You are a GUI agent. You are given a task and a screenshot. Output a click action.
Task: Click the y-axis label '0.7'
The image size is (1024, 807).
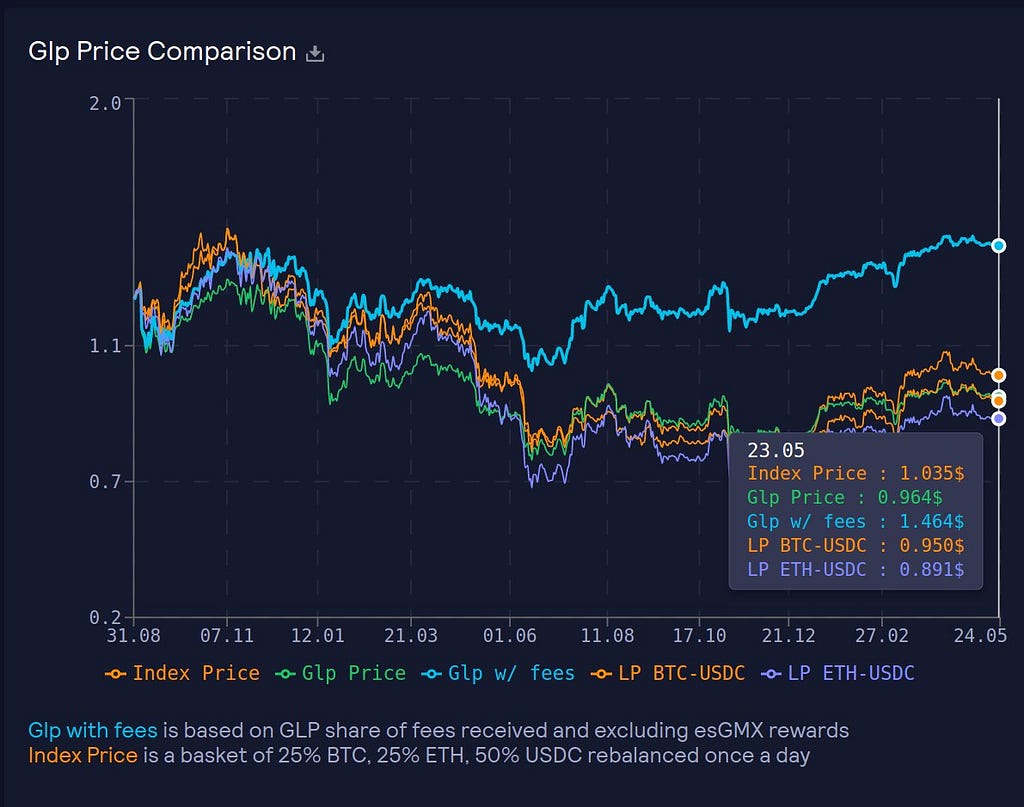(105, 483)
